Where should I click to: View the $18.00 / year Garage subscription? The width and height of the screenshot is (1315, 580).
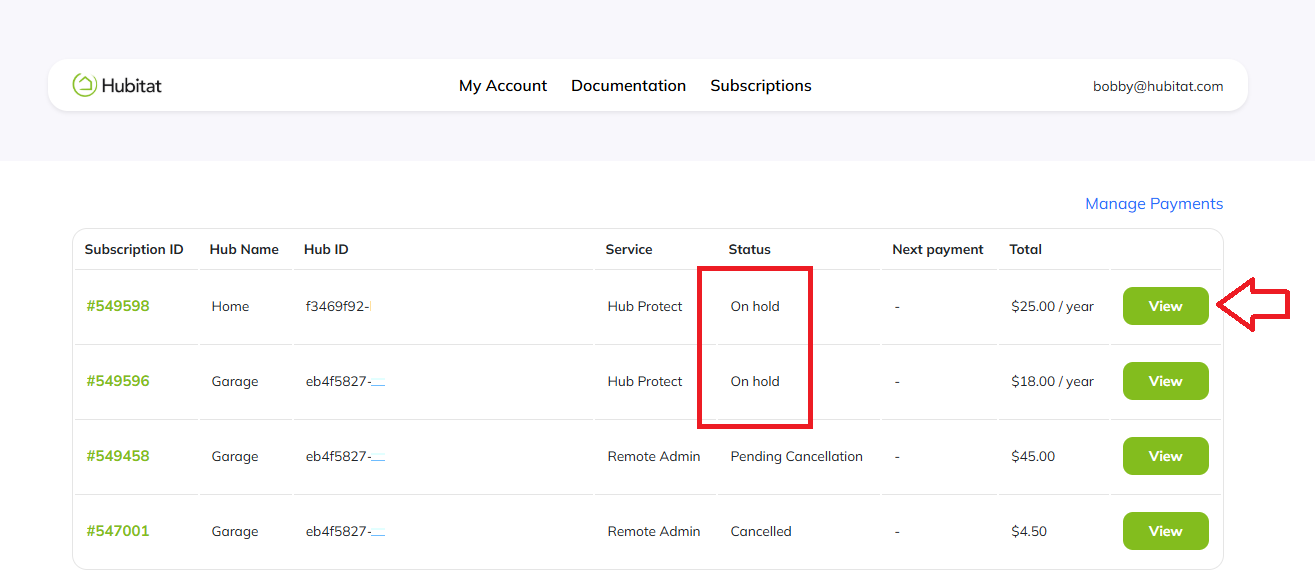(x=1165, y=381)
